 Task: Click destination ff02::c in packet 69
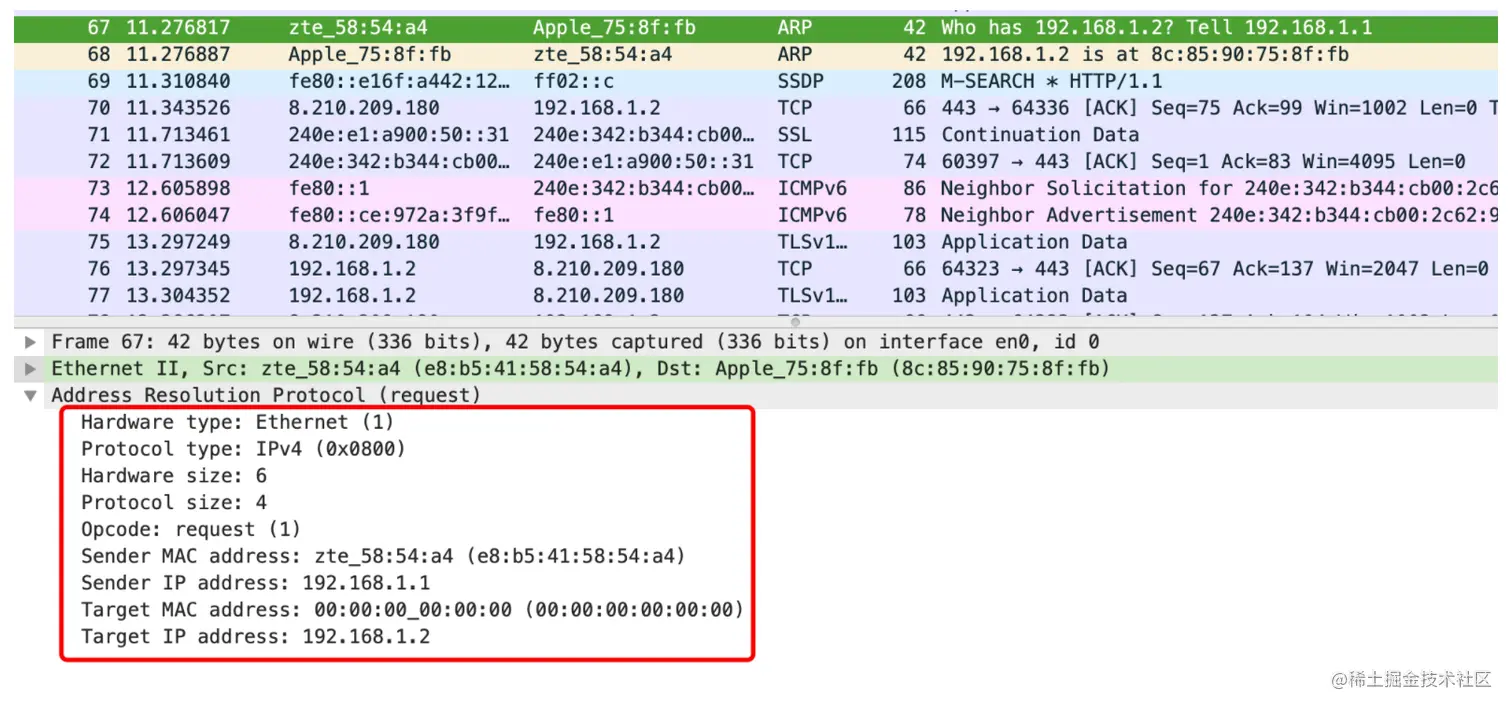coord(573,81)
